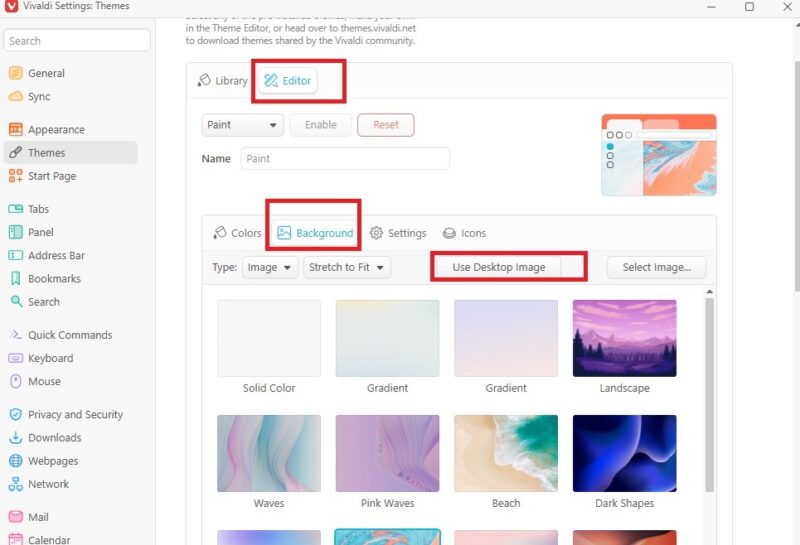Select the Dark Shapes background thumbnail
Image resolution: width=800 pixels, height=545 pixels.
[x=624, y=453]
